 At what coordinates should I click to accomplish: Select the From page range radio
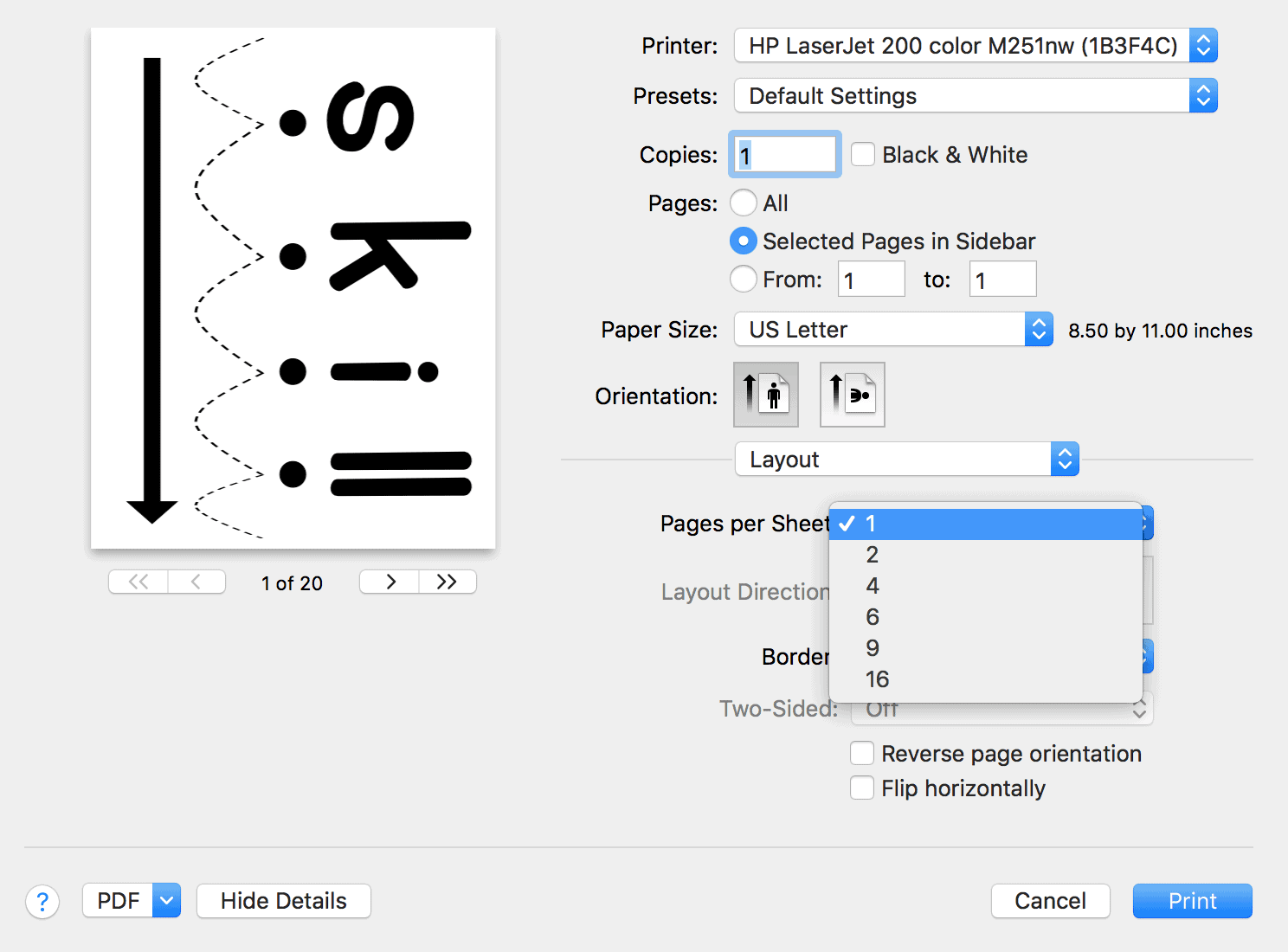[744, 279]
